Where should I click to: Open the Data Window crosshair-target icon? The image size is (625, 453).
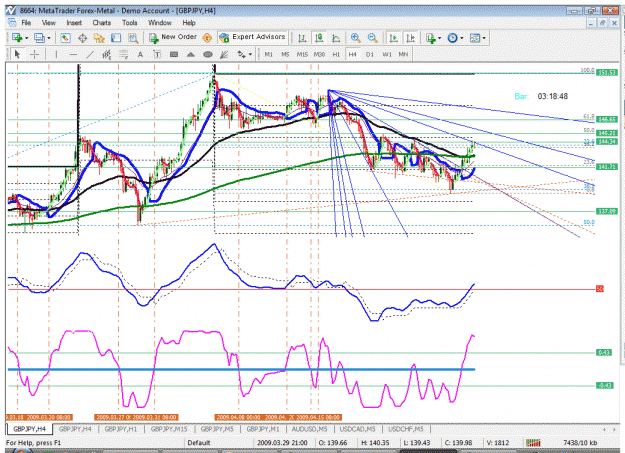coord(83,38)
